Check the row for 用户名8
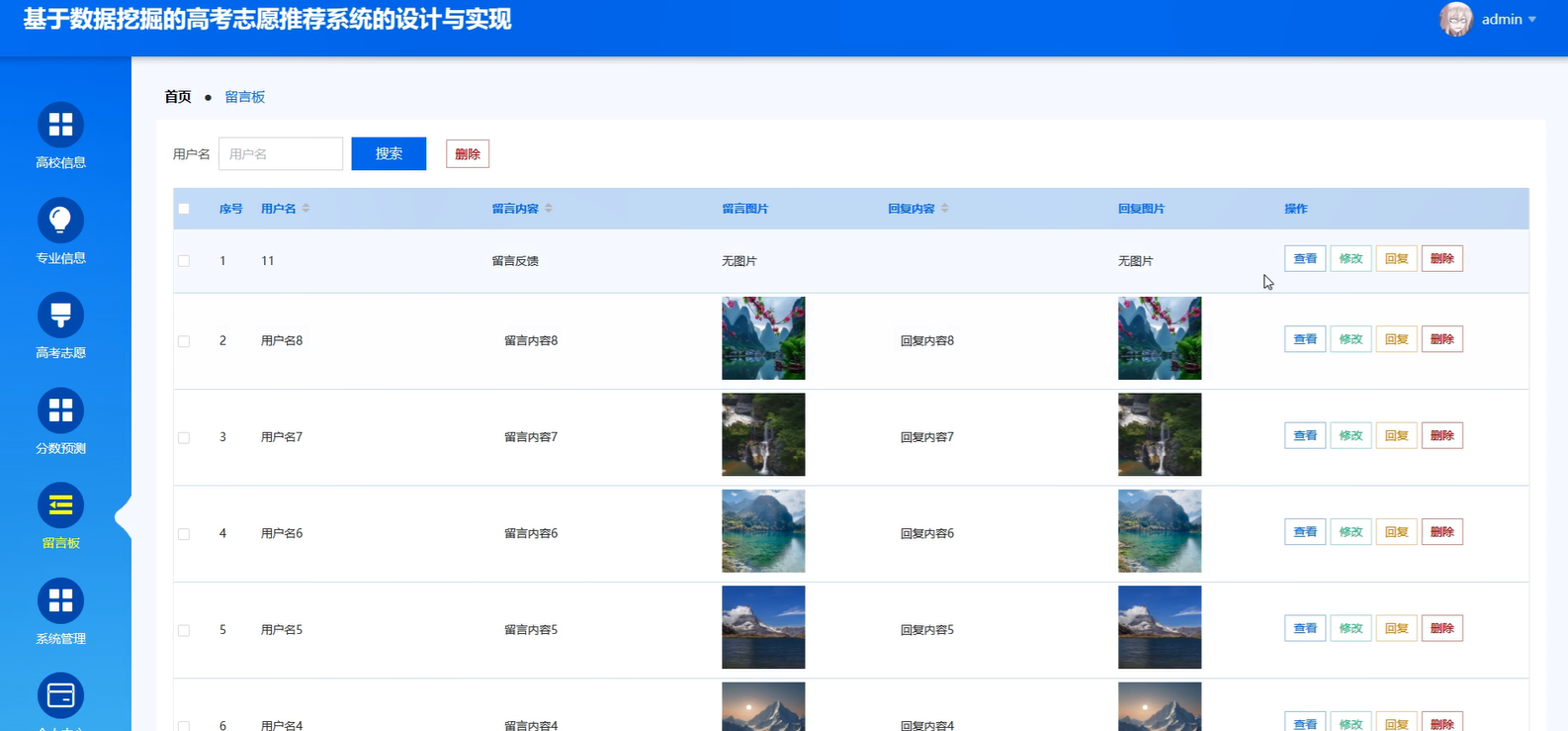 coord(184,341)
